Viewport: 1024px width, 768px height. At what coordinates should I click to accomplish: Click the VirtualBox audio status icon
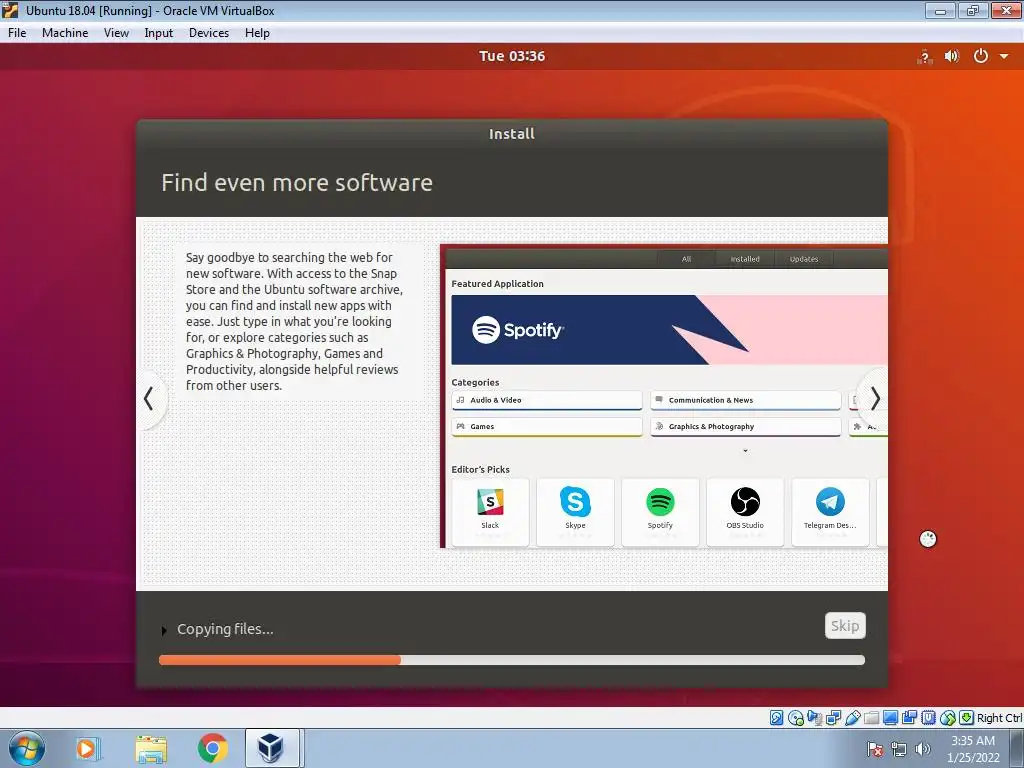coord(814,718)
